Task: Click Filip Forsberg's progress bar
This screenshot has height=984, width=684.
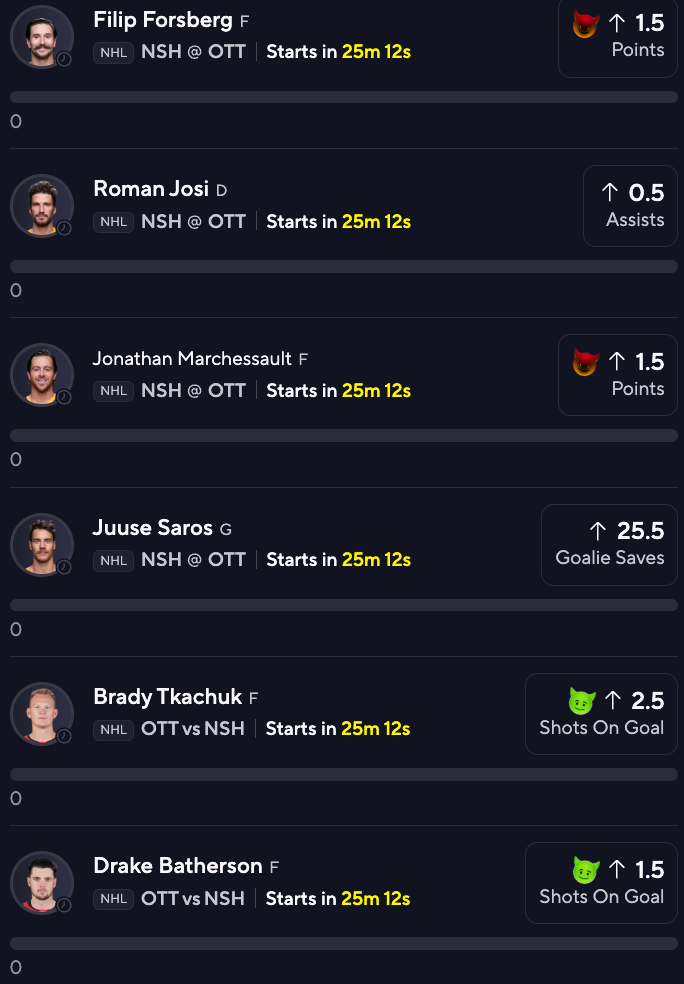Action: pos(344,97)
